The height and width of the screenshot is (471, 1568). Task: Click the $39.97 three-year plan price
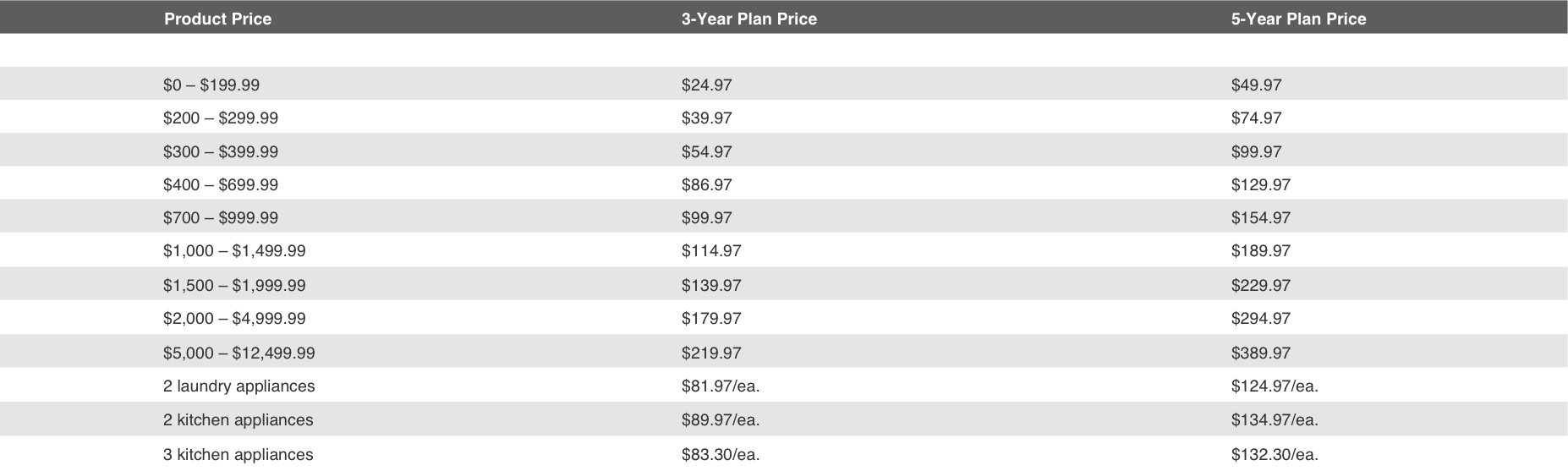(x=707, y=118)
